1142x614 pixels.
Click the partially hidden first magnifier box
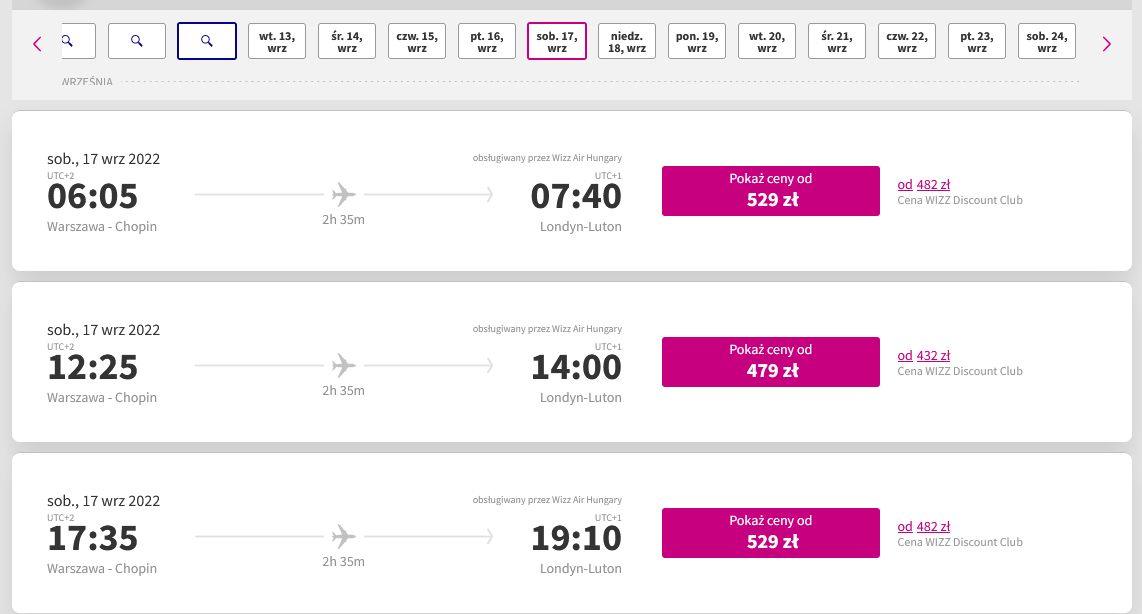79,41
